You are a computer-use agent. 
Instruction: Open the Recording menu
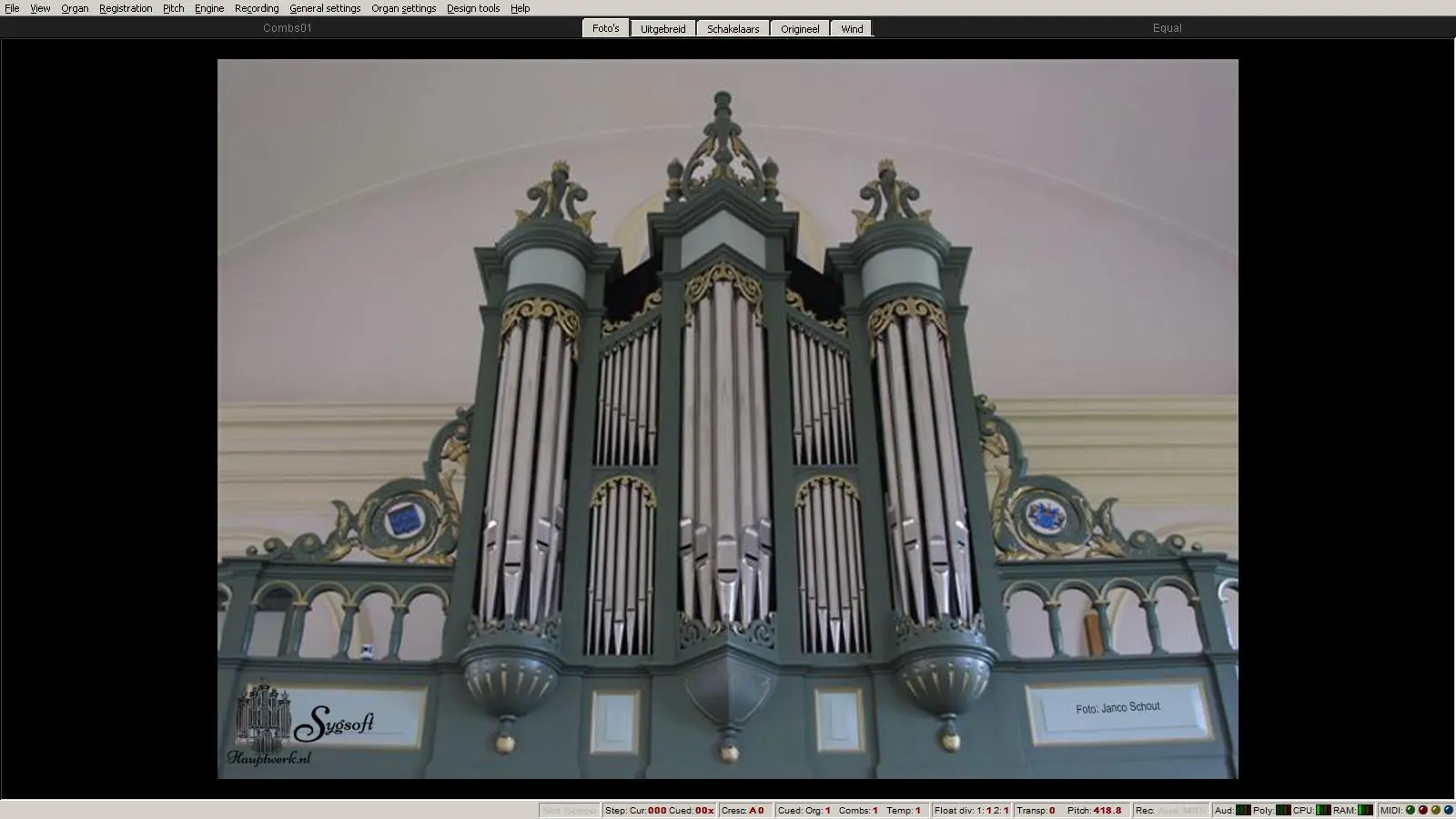257,8
